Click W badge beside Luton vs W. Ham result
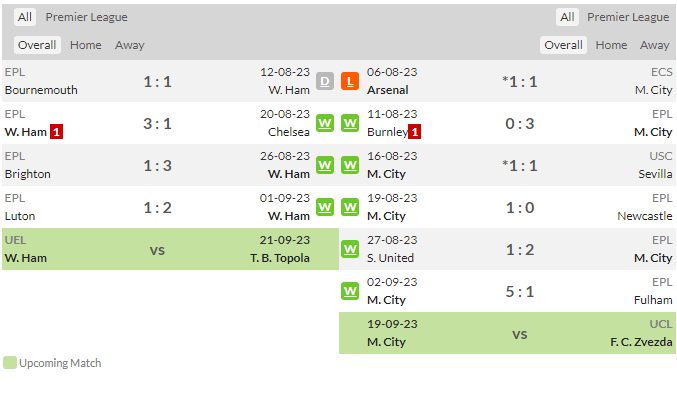Viewport: 677px width, 399px height. point(325,207)
